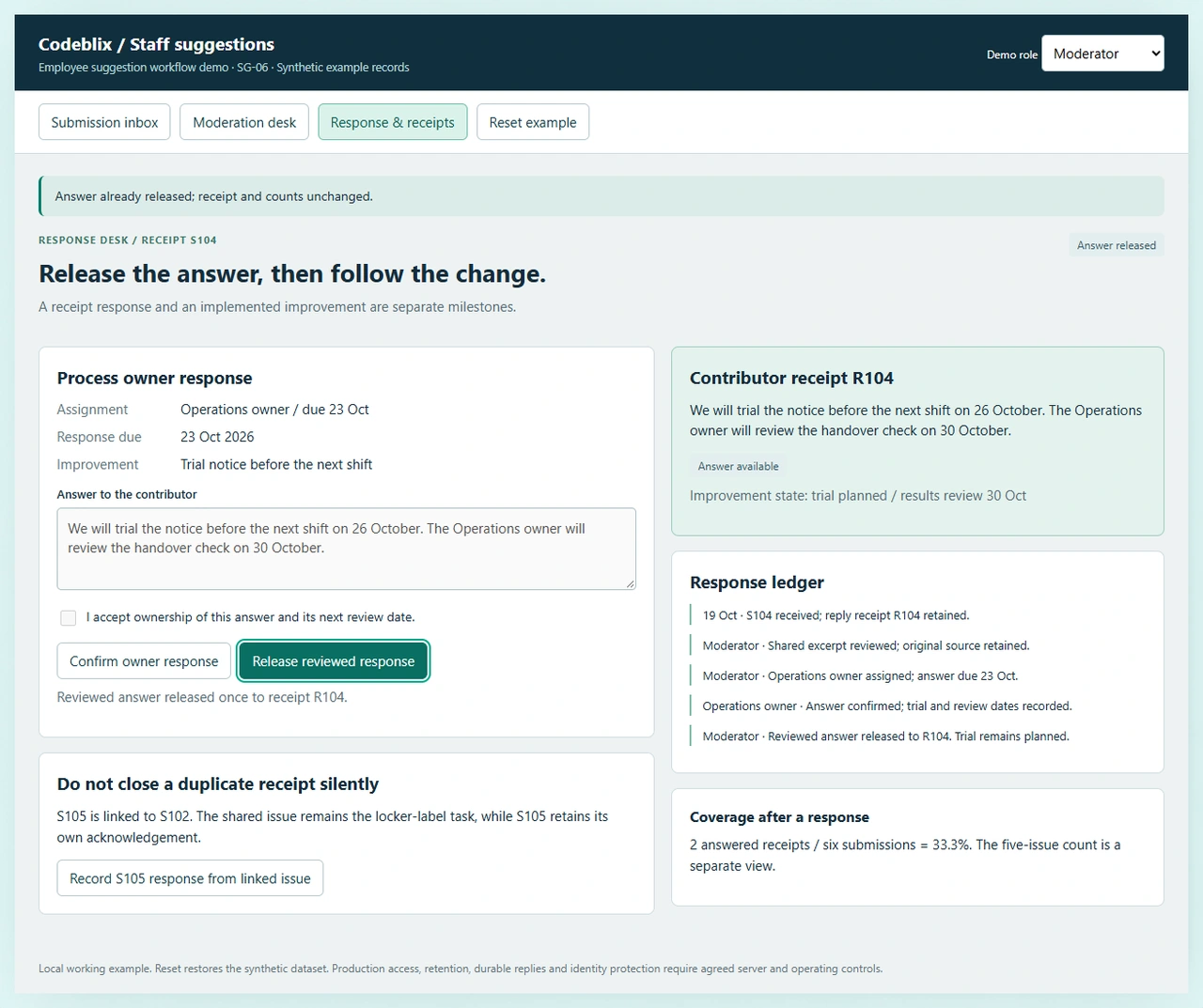
Task: Click the Process owner response heading
Action: point(154,378)
